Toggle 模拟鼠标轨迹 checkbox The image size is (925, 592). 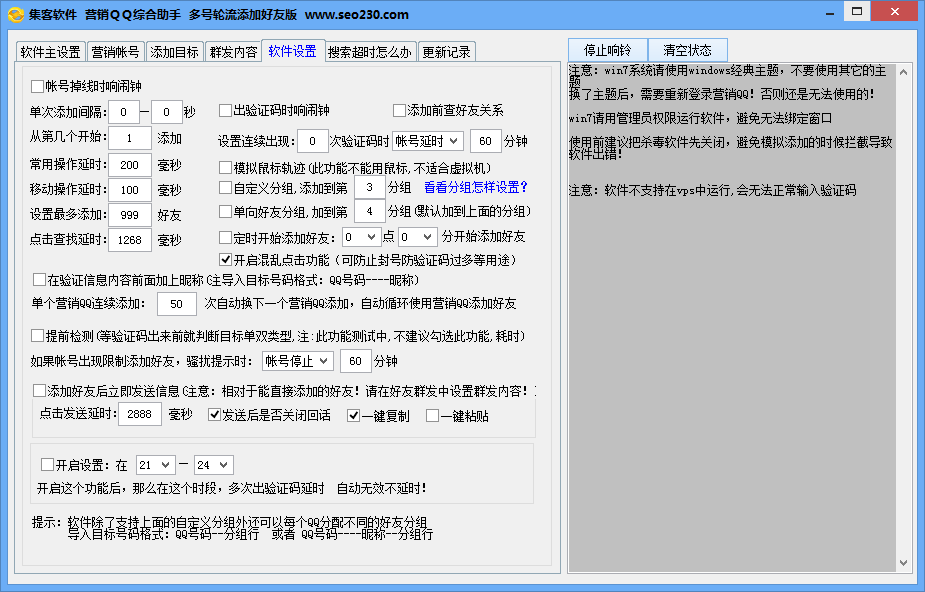(x=226, y=167)
